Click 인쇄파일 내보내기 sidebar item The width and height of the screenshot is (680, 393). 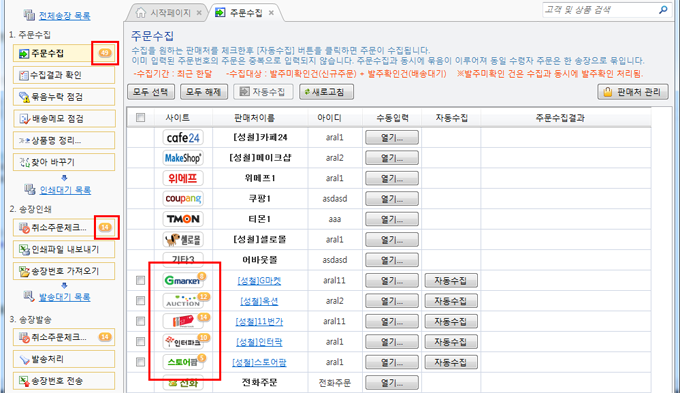[x=64, y=249]
